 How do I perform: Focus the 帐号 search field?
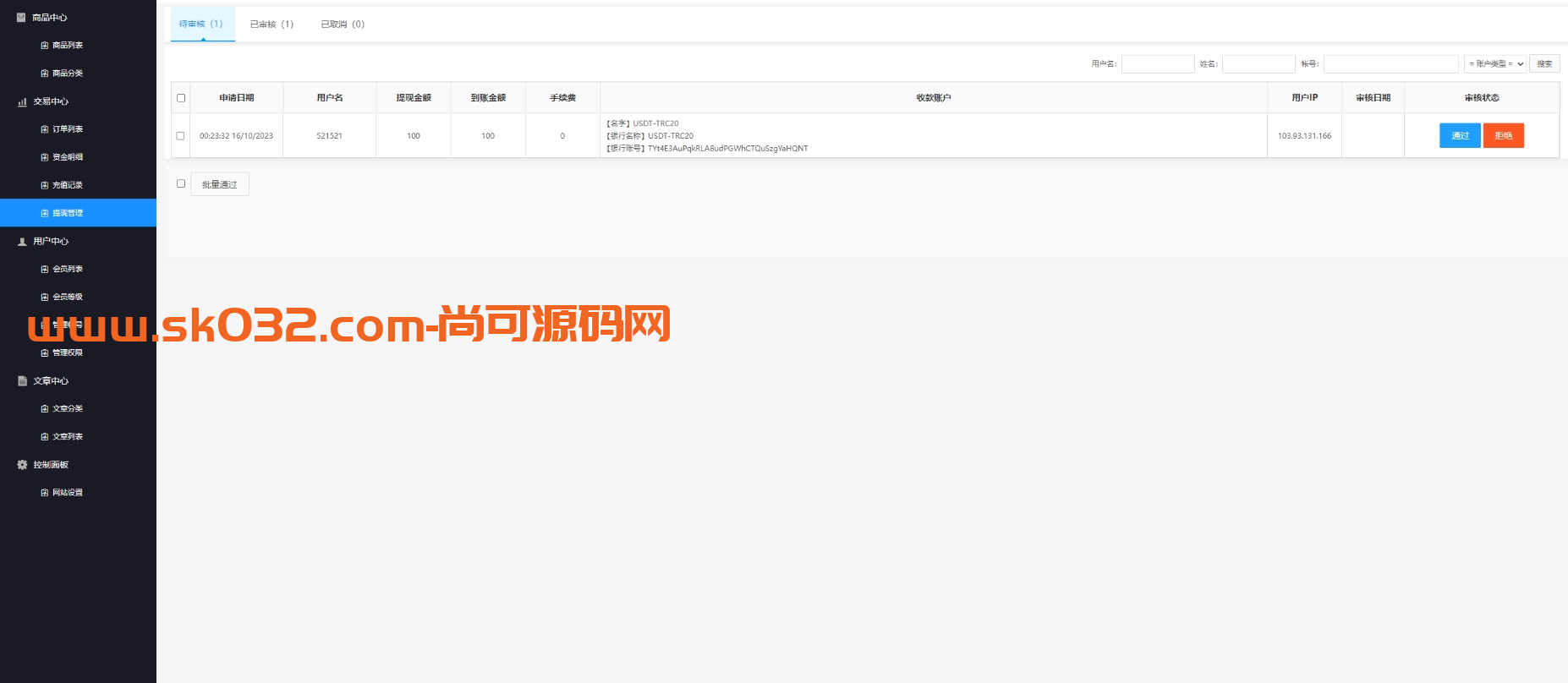coord(1391,63)
